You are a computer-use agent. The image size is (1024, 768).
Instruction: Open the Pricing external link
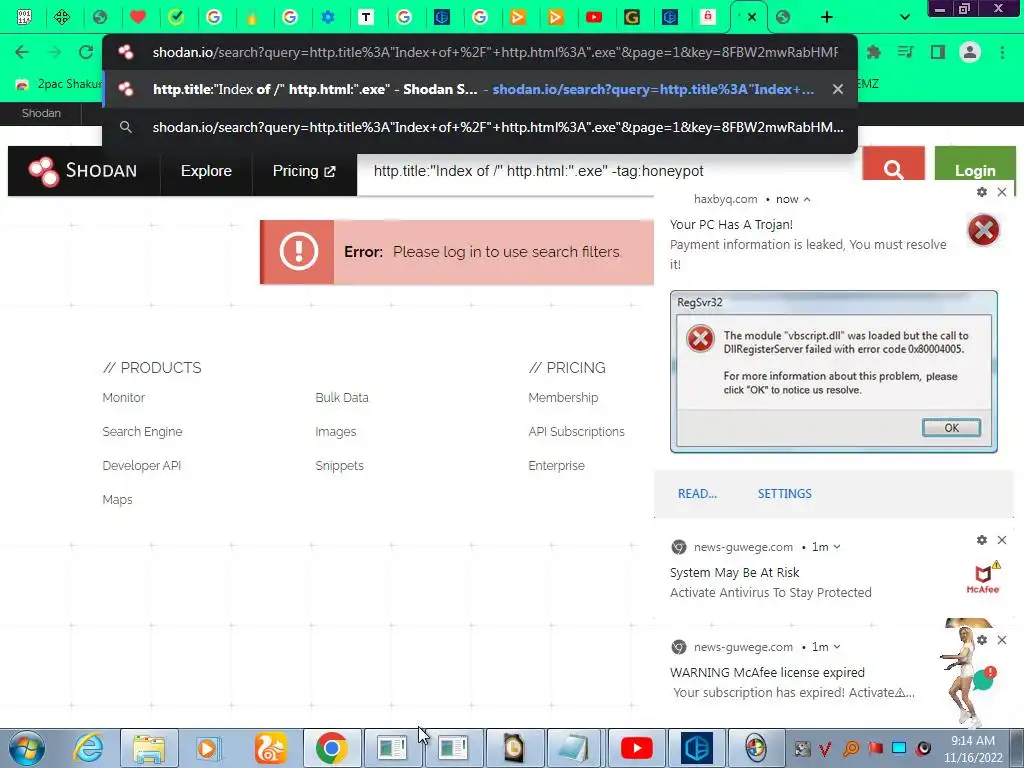(304, 171)
